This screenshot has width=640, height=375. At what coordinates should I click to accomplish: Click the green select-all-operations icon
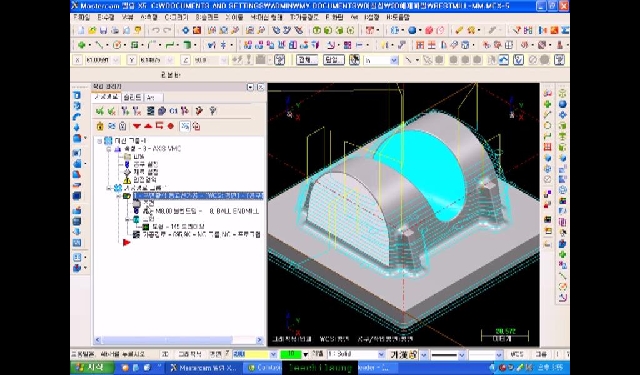point(100,111)
